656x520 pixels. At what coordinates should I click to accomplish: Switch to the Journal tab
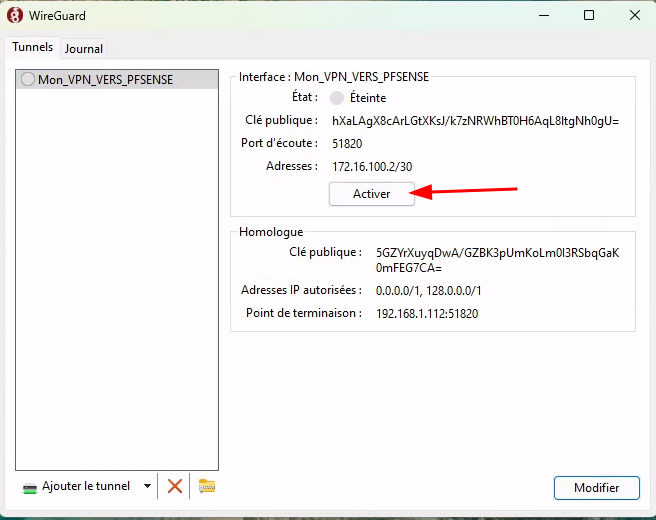coord(84,48)
